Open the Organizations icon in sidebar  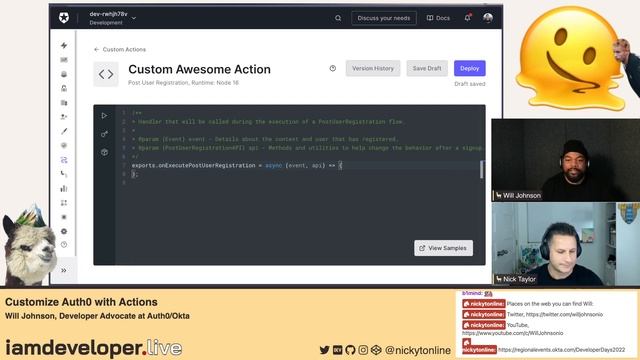[x=64, y=102]
